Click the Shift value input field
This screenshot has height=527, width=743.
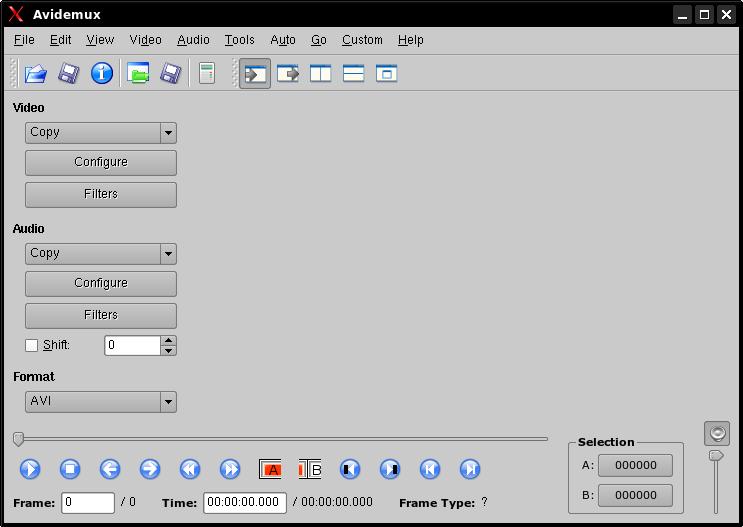tap(132, 345)
